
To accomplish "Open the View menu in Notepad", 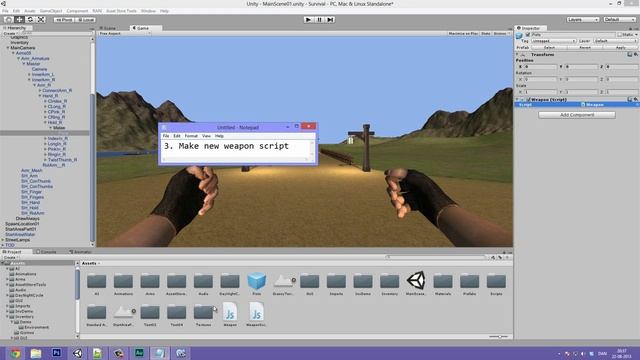I will (206, 136).
